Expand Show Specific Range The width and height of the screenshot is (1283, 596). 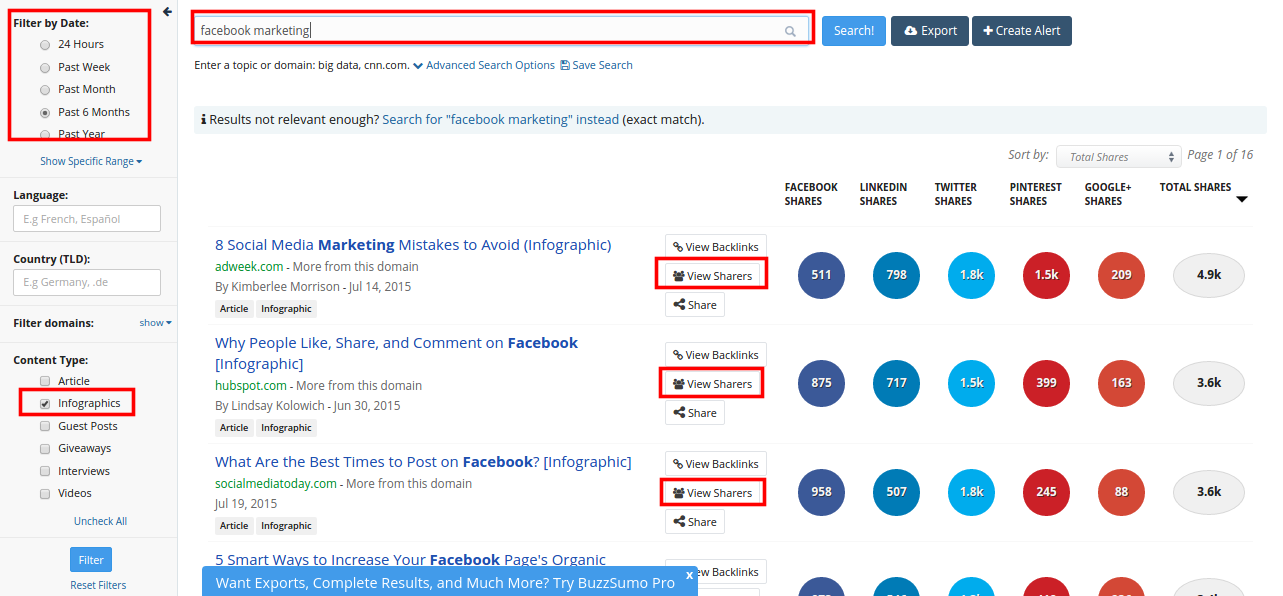(91, 161)
